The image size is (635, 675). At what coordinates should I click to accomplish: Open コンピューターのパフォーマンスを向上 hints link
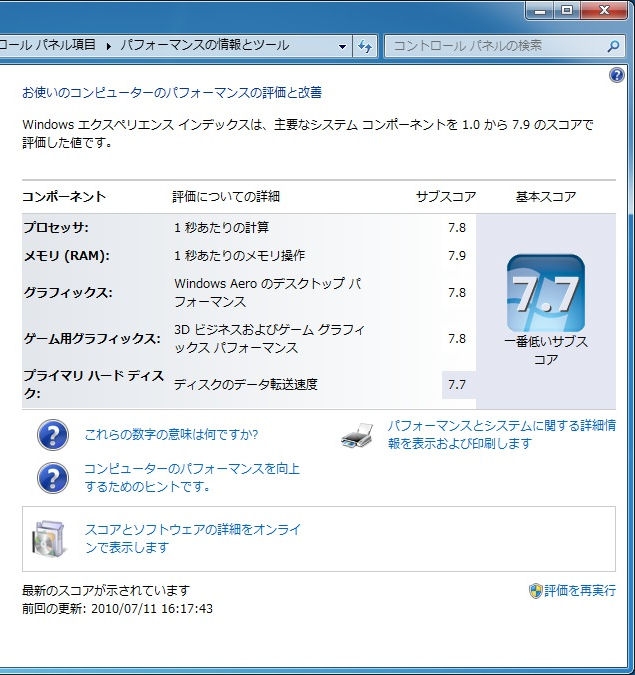(192, 477)
